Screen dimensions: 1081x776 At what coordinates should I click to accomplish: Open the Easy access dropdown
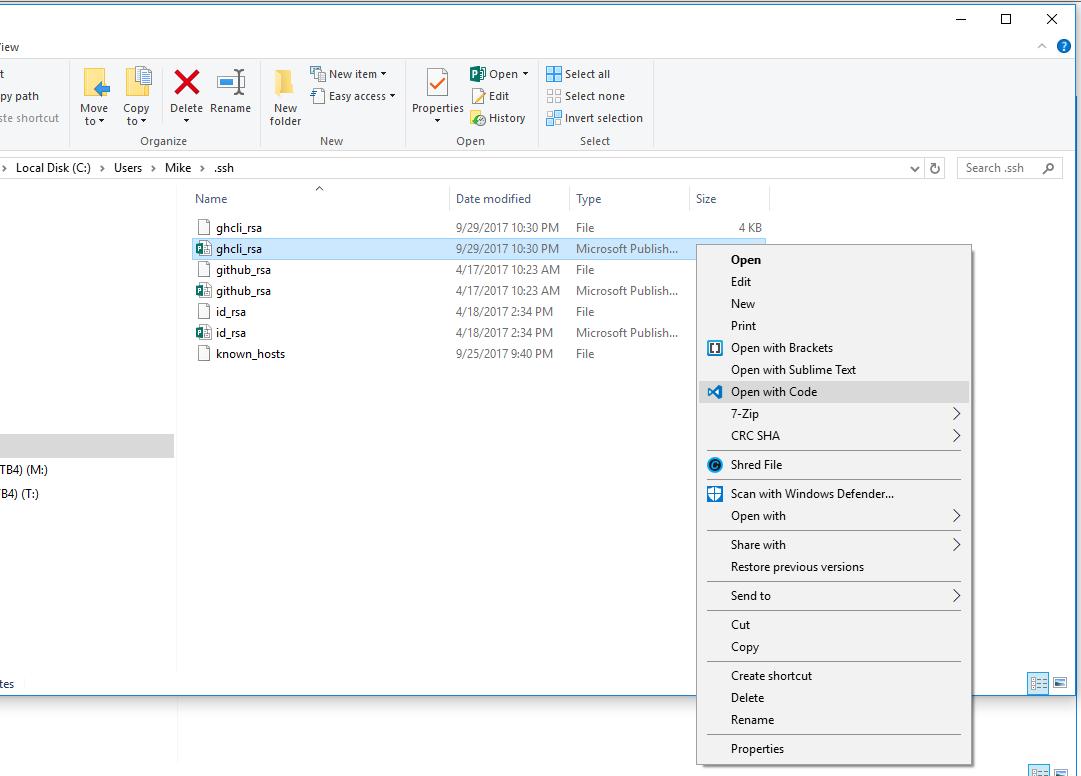pos(353,96)
